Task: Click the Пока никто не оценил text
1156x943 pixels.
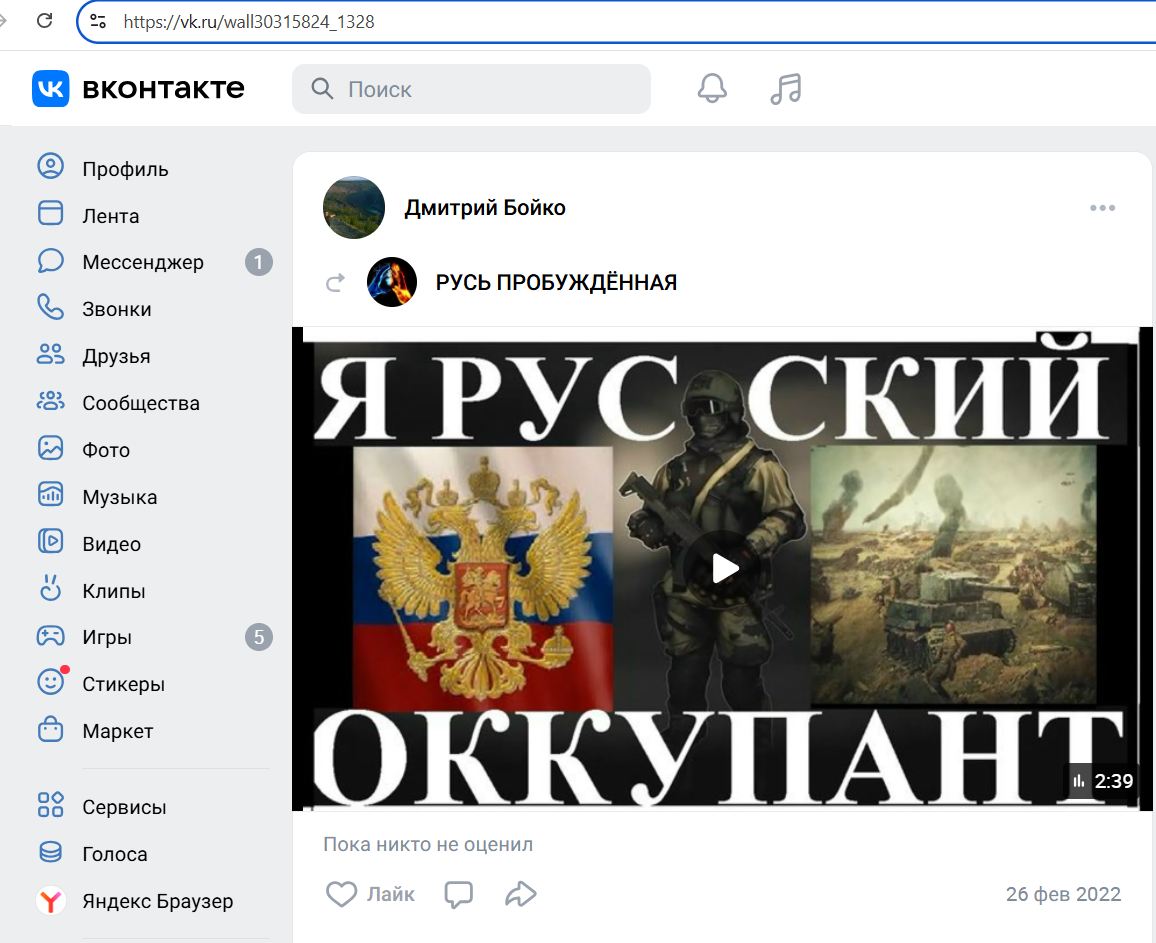Action: pyautogui.click(x=428, y=844)
